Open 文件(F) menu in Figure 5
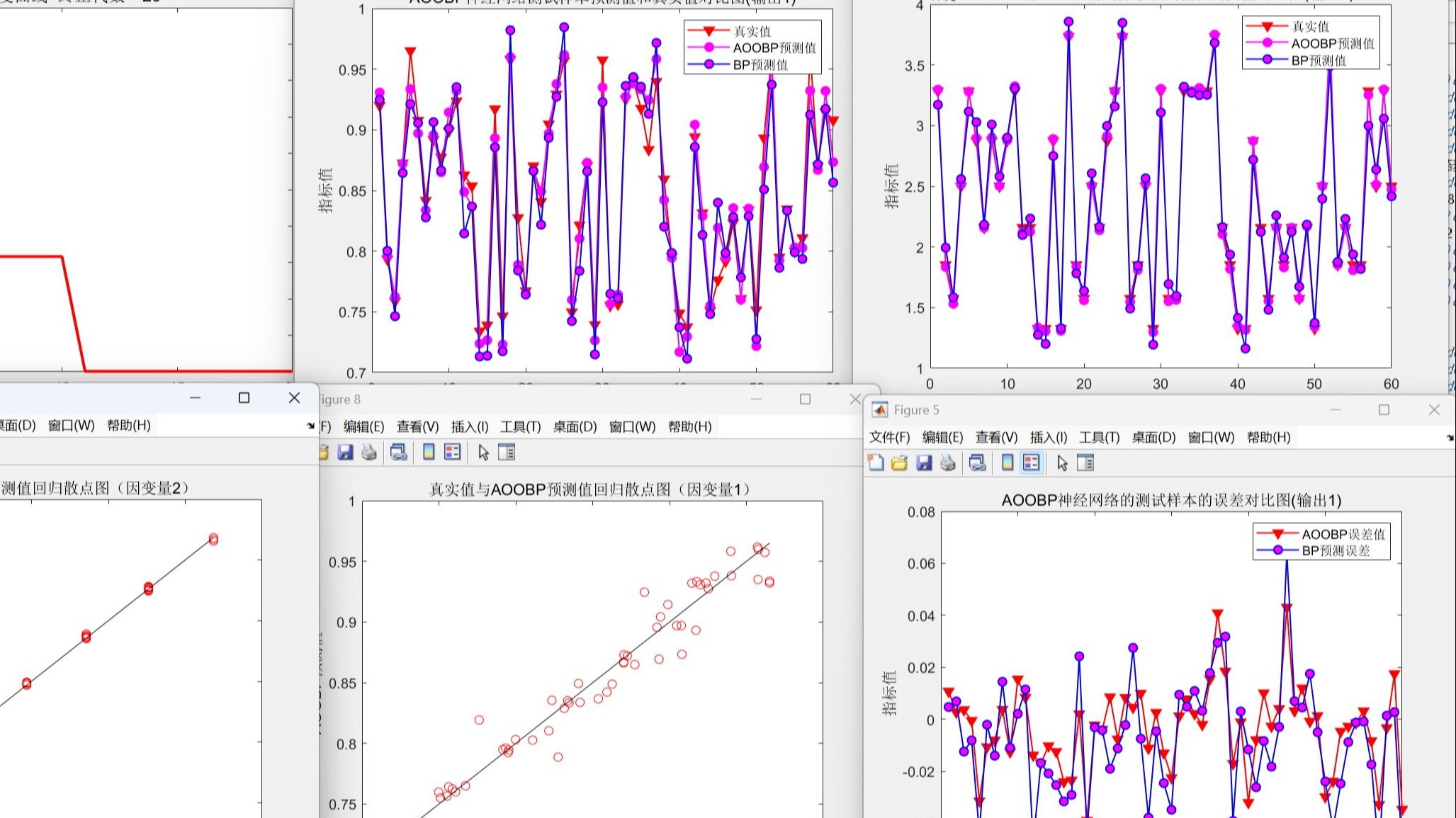Viewport: 1456px width, 818px height. click(889, 438)
